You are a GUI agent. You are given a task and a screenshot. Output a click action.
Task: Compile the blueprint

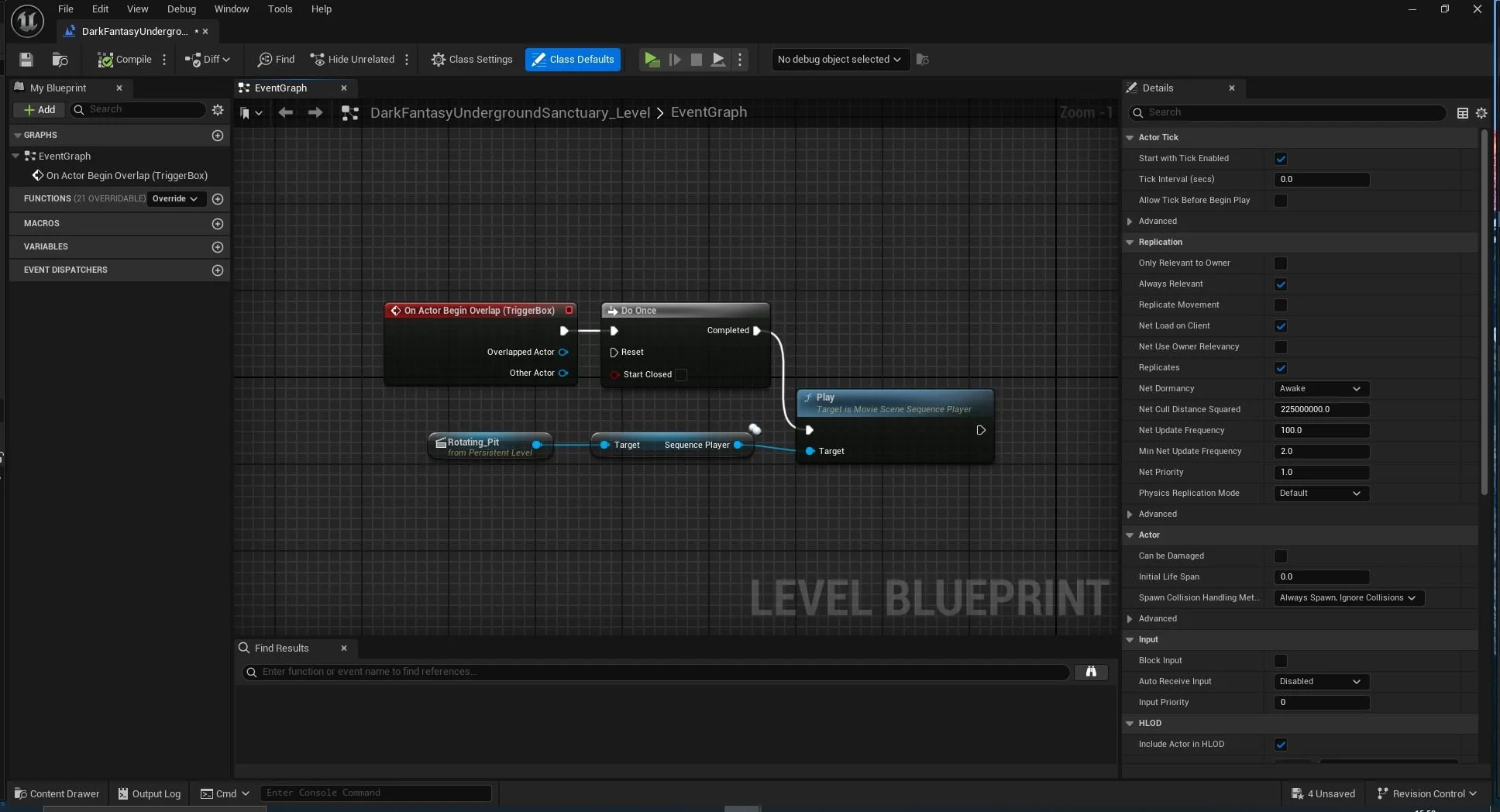coord(126,59)
